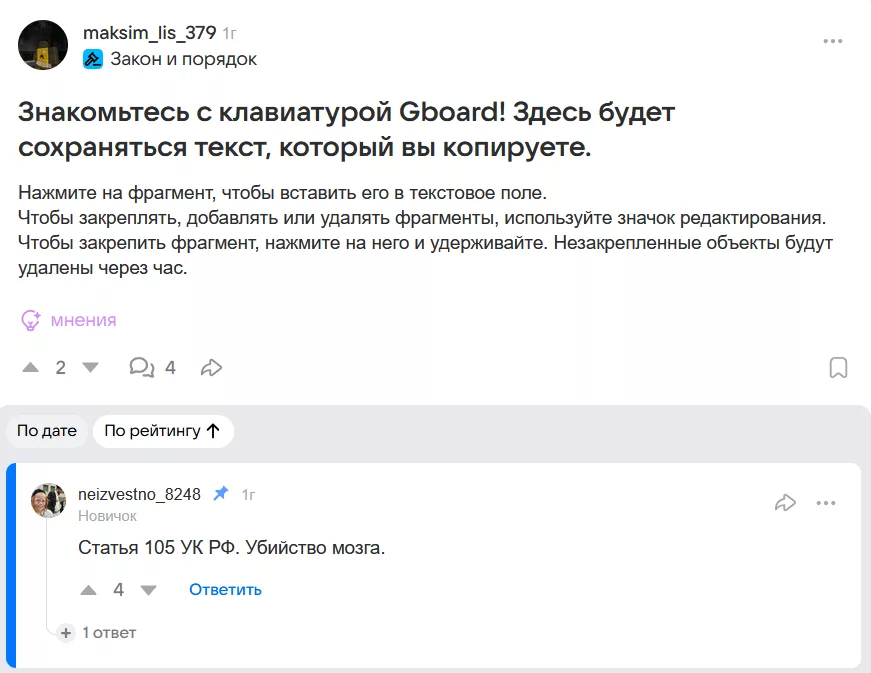
Task: Expand the 1 ответ reply thread
Action: 98,633
